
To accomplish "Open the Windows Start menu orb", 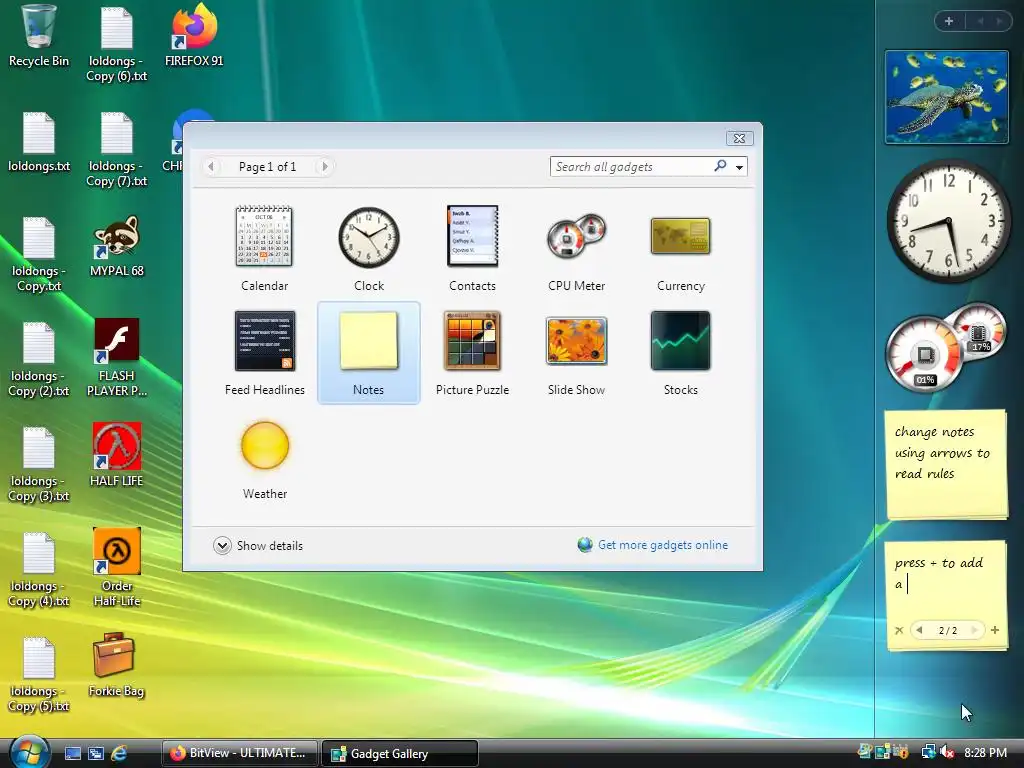I will coord(29,751).
